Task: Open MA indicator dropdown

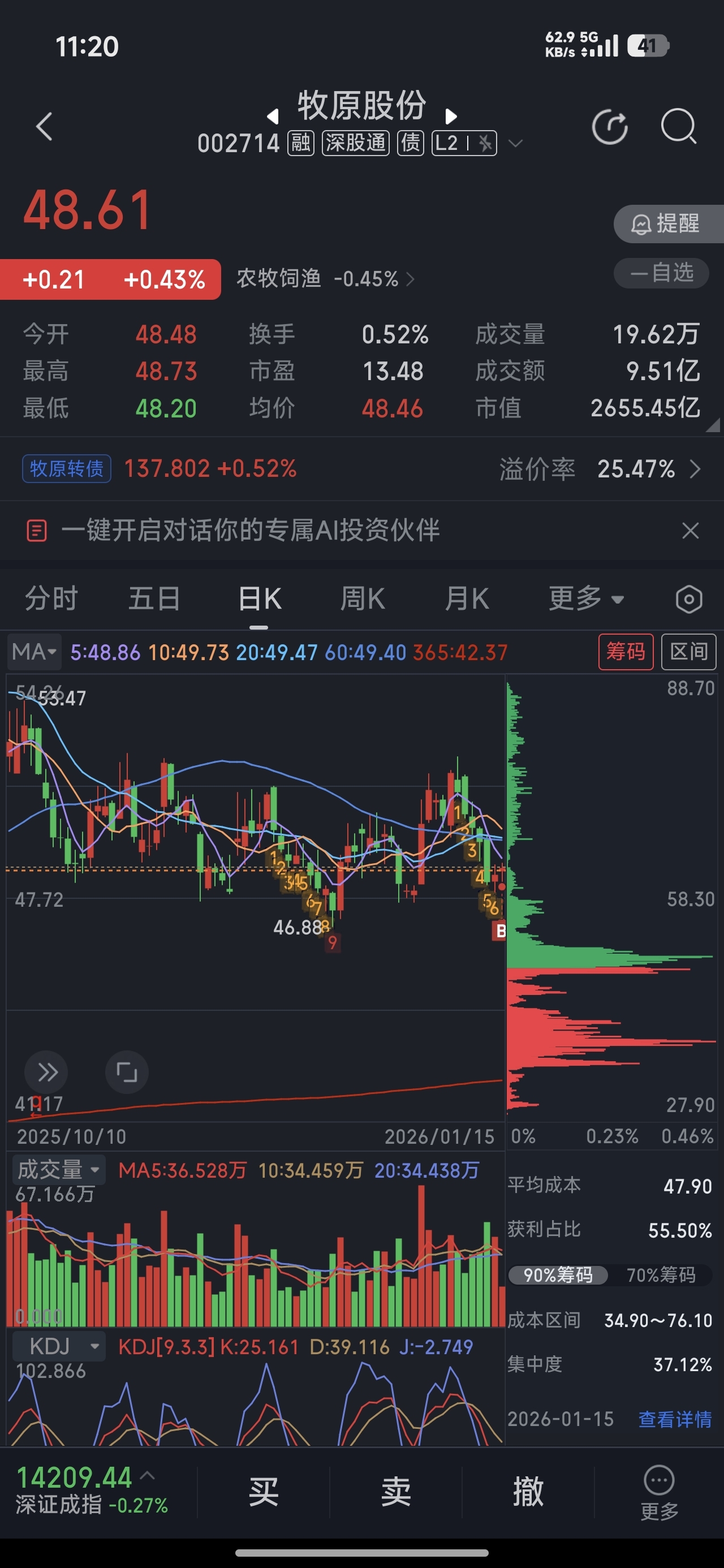Action: pos(35,652)
